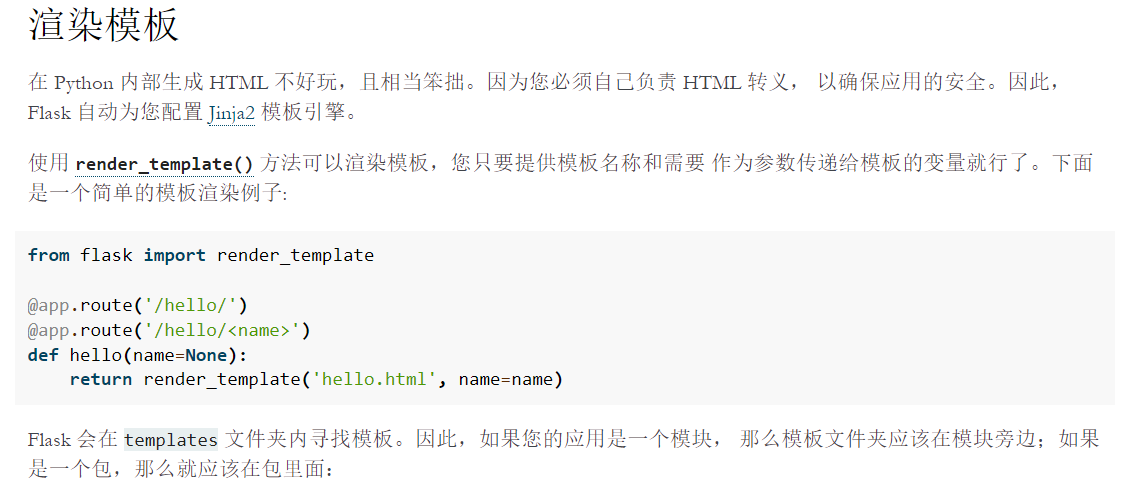
Task: Follow the render_template() reference link
Action: [x=164, y=165]
